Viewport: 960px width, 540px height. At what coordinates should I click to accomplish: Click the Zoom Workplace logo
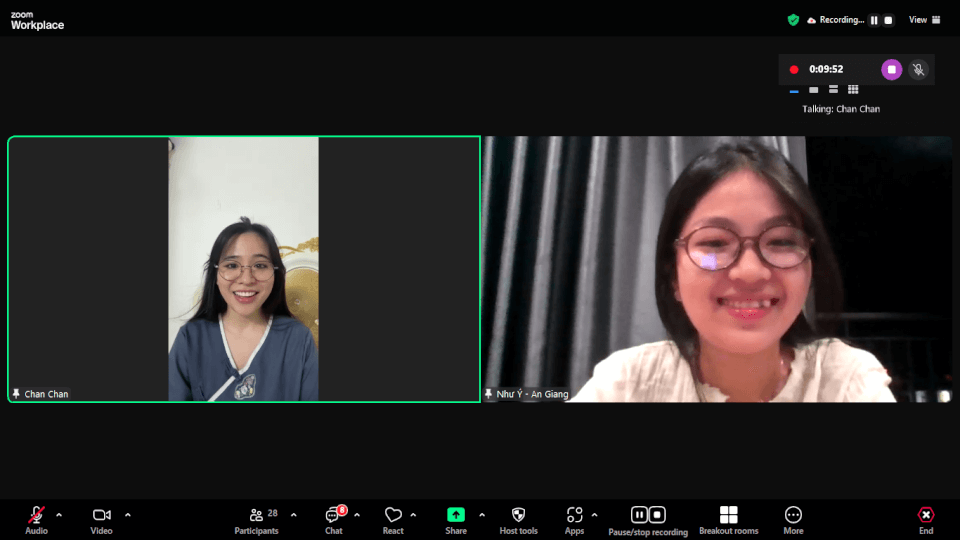(x=37, y=21)
